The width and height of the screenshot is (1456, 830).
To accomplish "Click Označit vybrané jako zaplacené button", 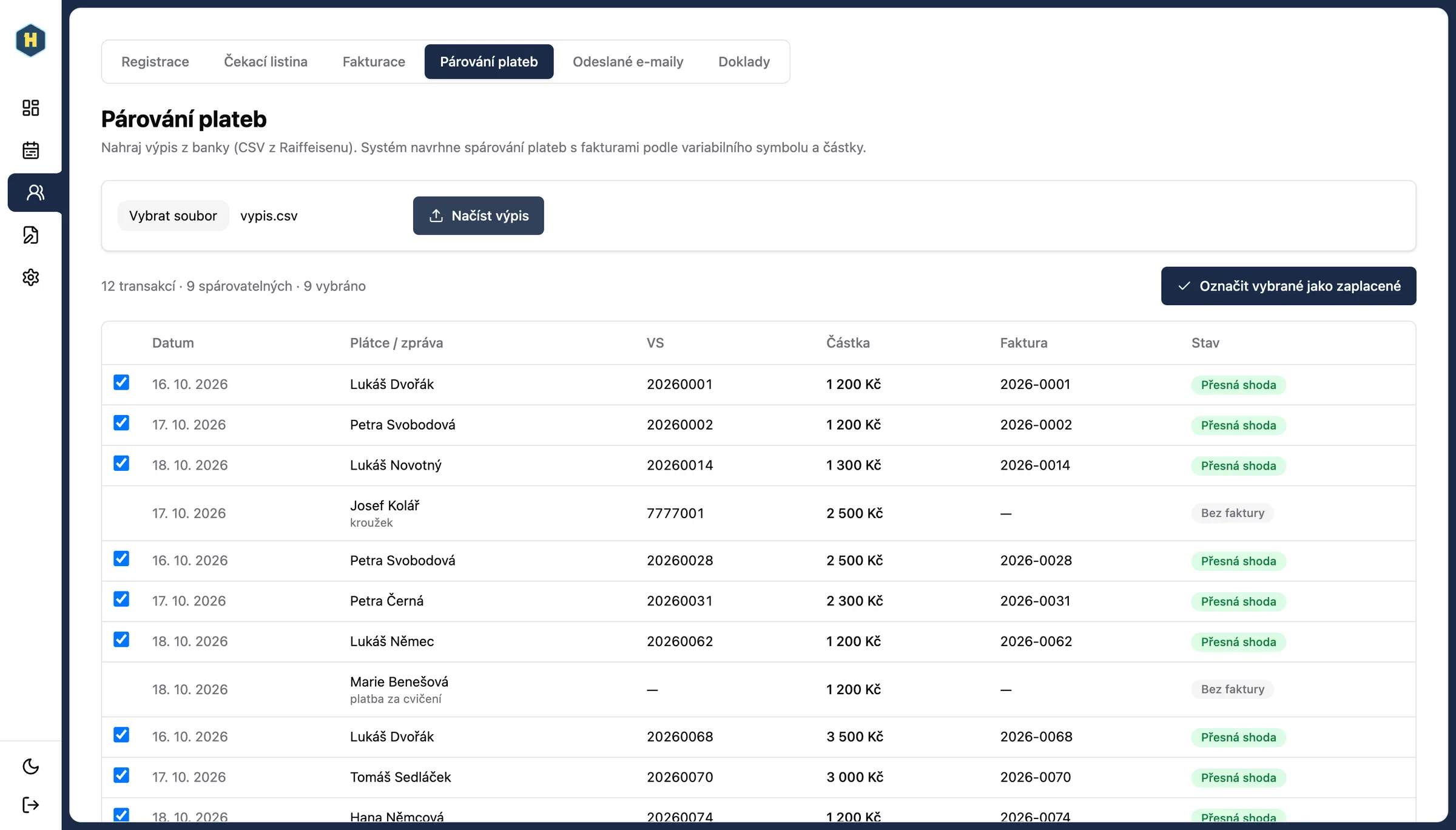I will click(x=1289, y=286).
